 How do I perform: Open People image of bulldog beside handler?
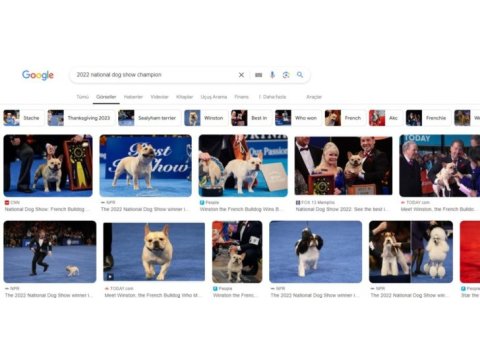(x=237, y=252)
